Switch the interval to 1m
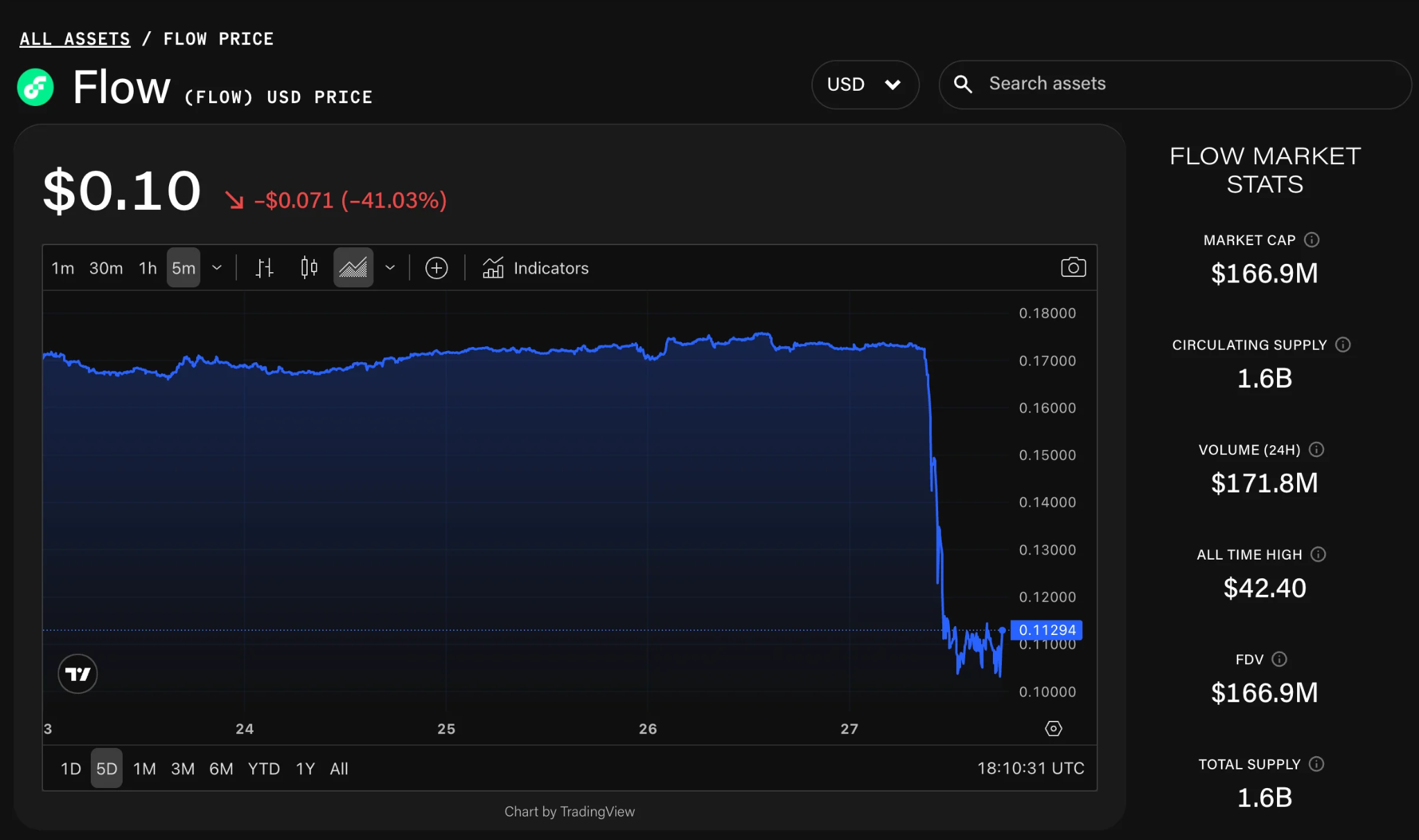 62,268
